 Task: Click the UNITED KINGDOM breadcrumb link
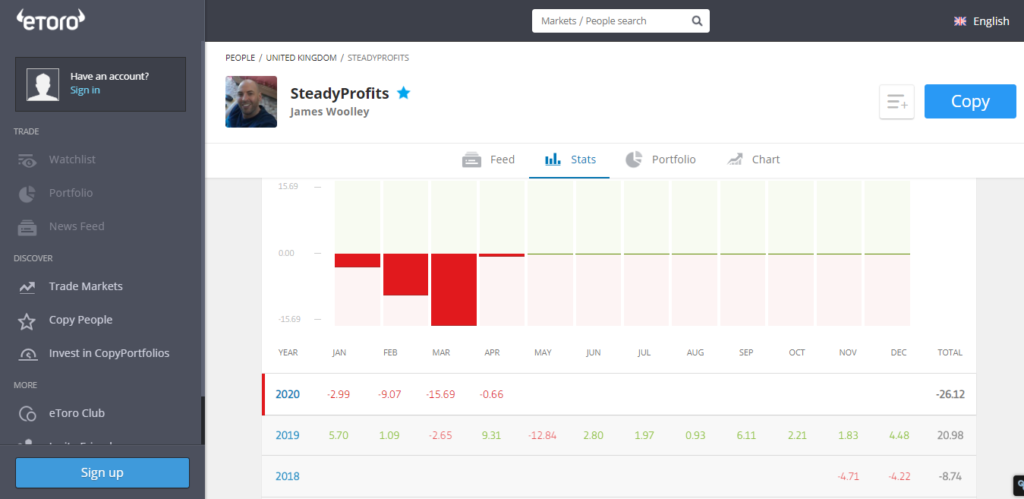click(x=301, y=58)
